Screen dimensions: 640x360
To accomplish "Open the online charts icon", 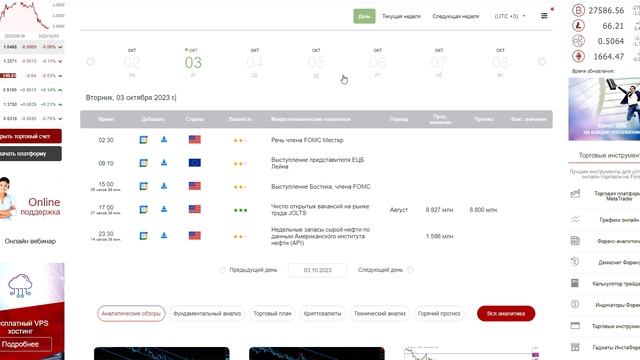I will click(x=575, y=220).
